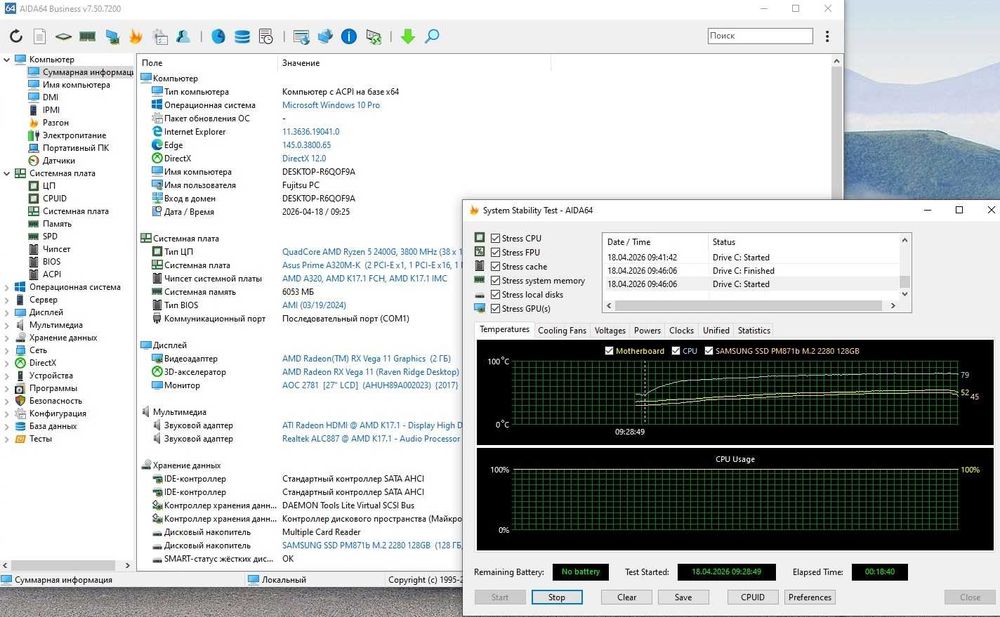Select Датчики (sensors) in the tree

tap(59, 161)
